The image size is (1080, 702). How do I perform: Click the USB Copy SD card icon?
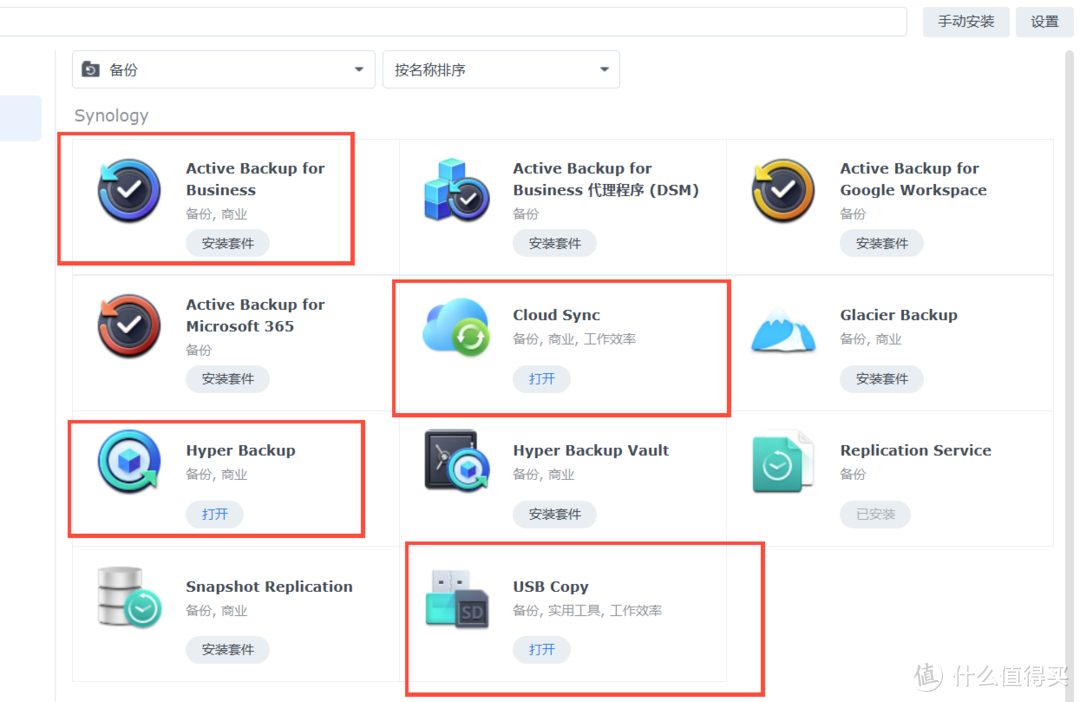coord(457,598)
